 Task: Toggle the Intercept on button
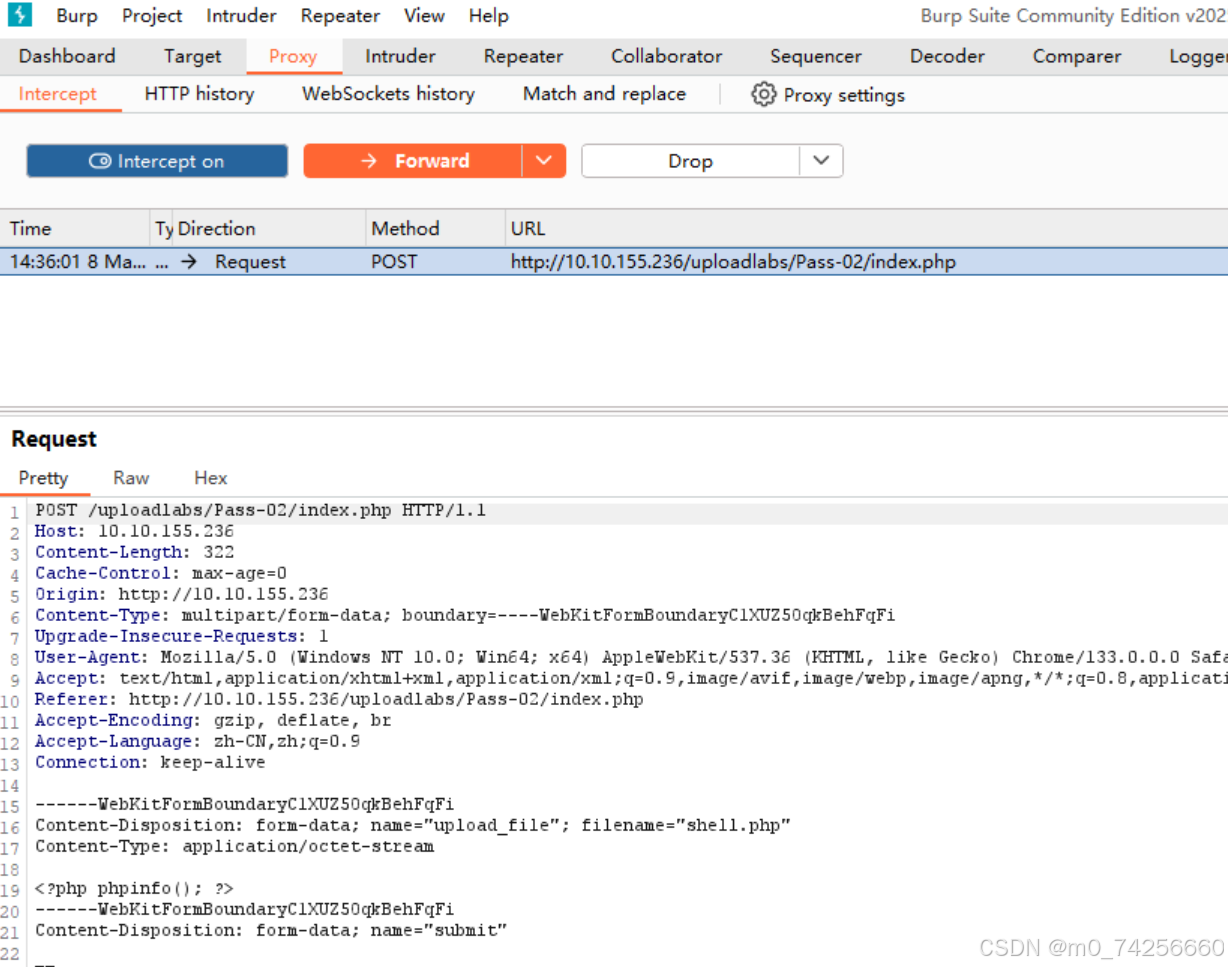click(157, 161)
